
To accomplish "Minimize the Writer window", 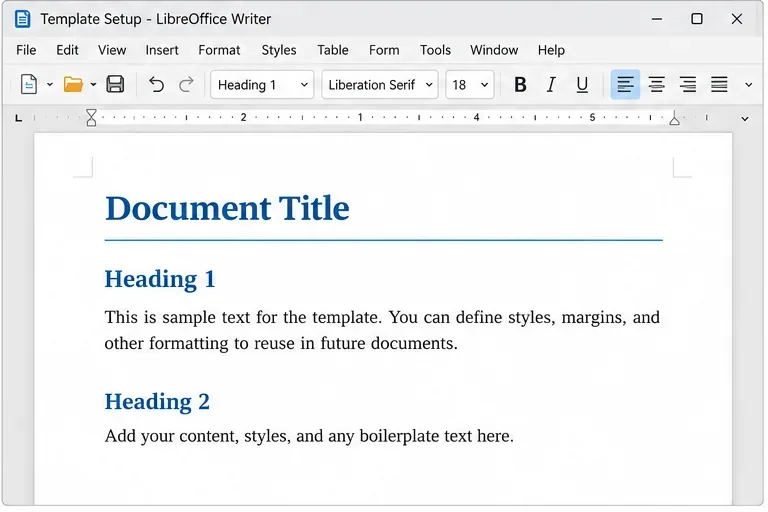I will 657,19.
